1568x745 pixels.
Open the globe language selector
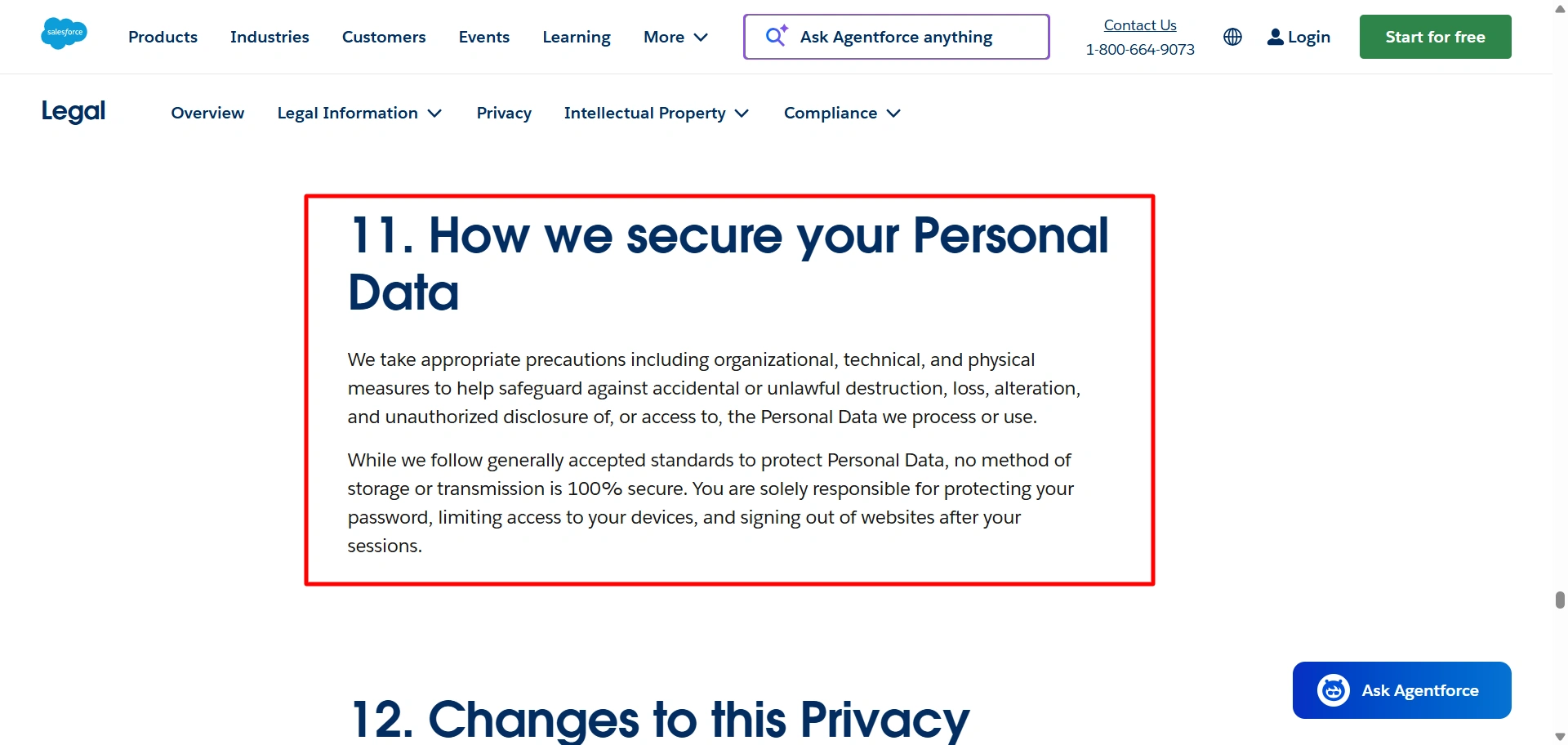[1232, 37]
